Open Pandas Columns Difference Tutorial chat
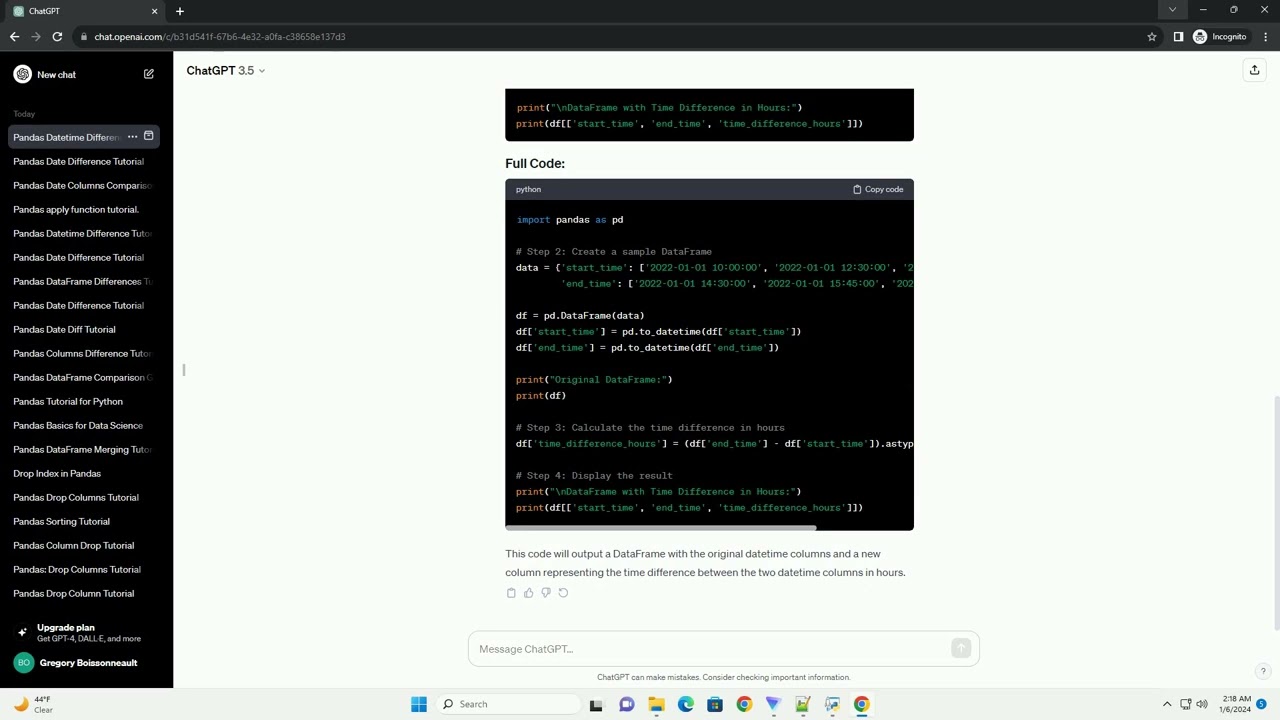This screenshot has height=720, width=1280. (x=82, y=354)
